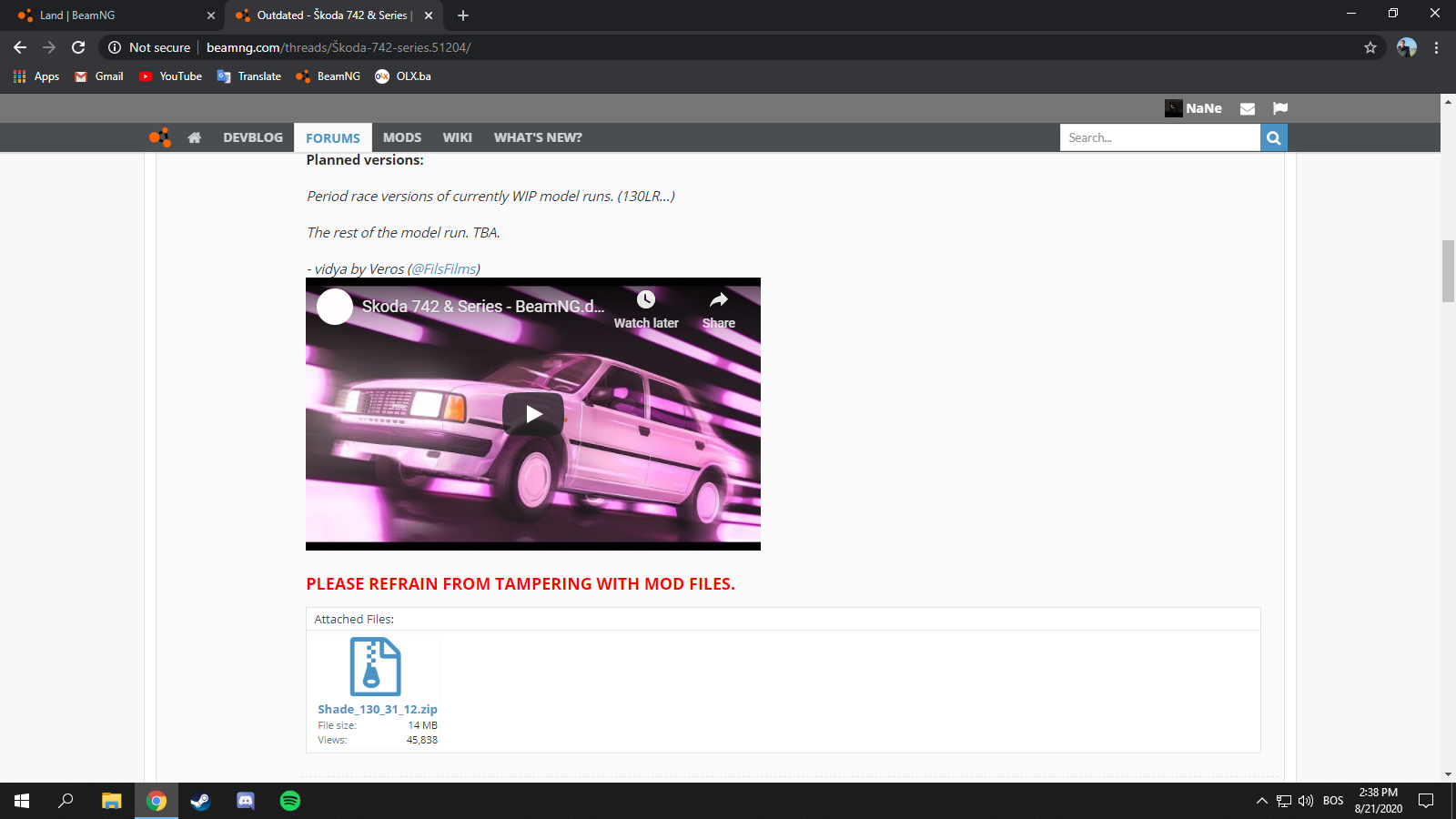
Task: Open YouTube bookmark
Action: tap(171, 76)
